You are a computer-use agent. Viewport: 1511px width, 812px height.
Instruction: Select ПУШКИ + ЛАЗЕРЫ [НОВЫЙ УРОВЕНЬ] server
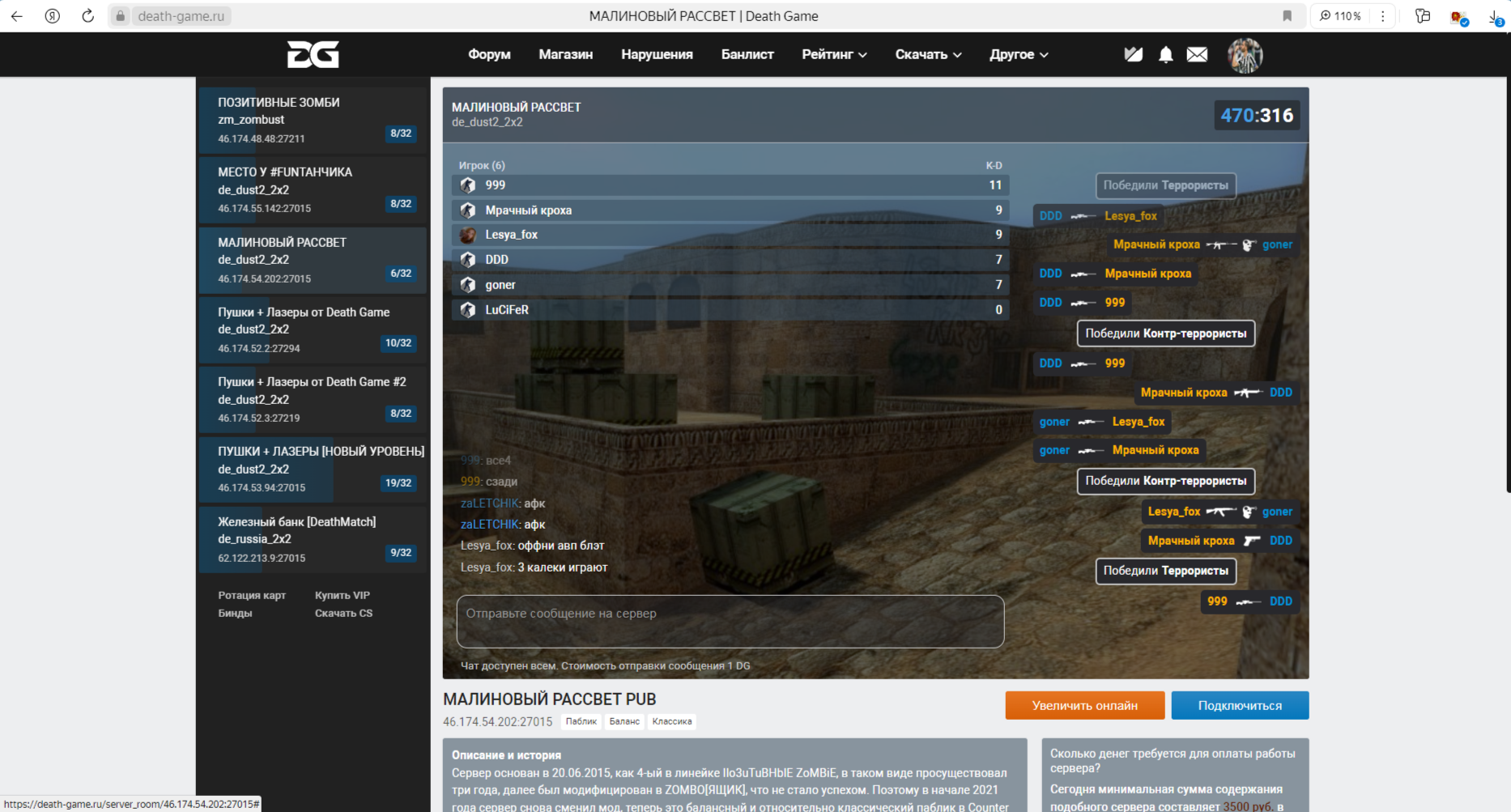click(x=313, y=470)
